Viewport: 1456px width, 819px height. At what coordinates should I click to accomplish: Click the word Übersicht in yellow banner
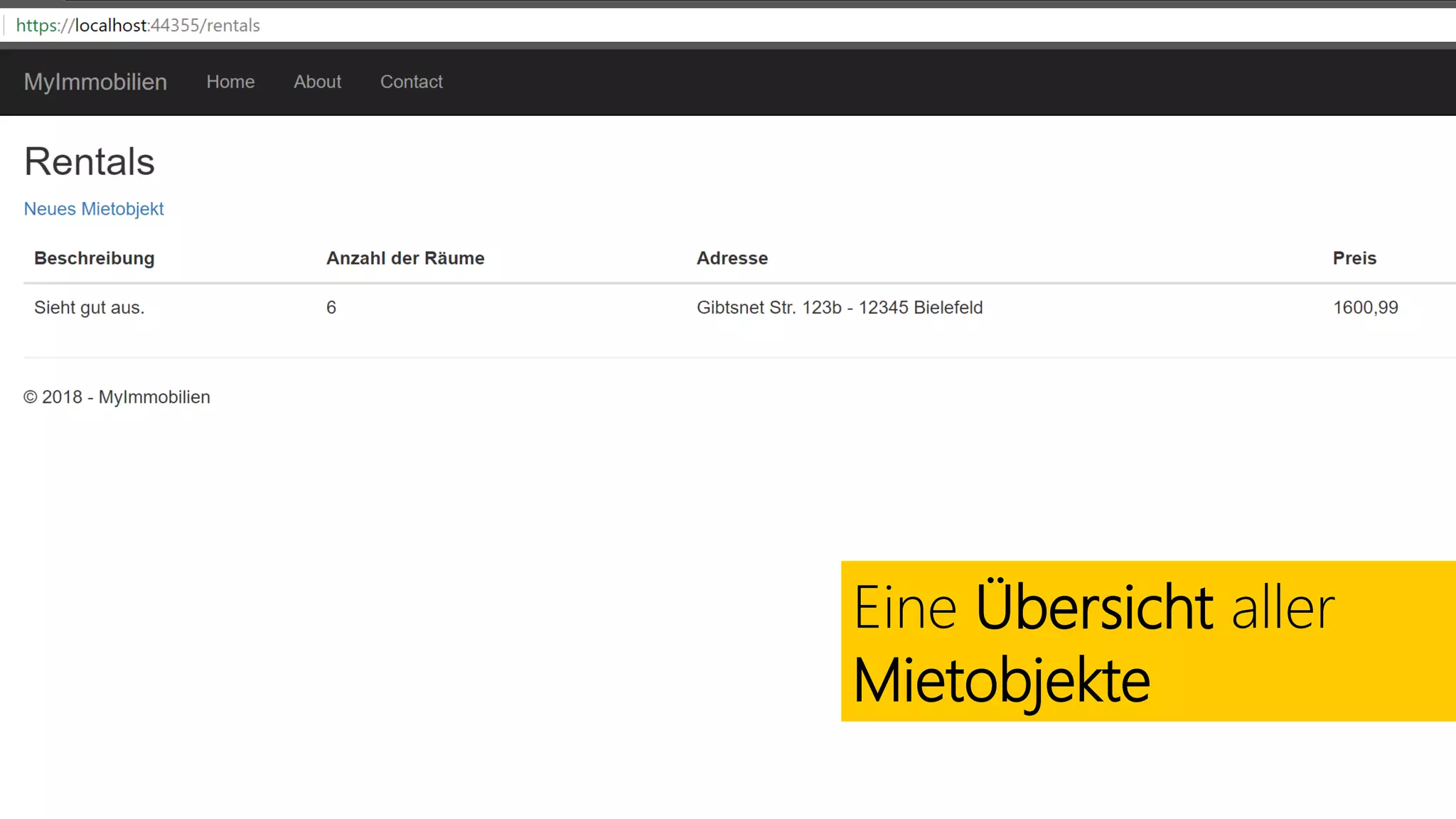[x=1093, y=609]
